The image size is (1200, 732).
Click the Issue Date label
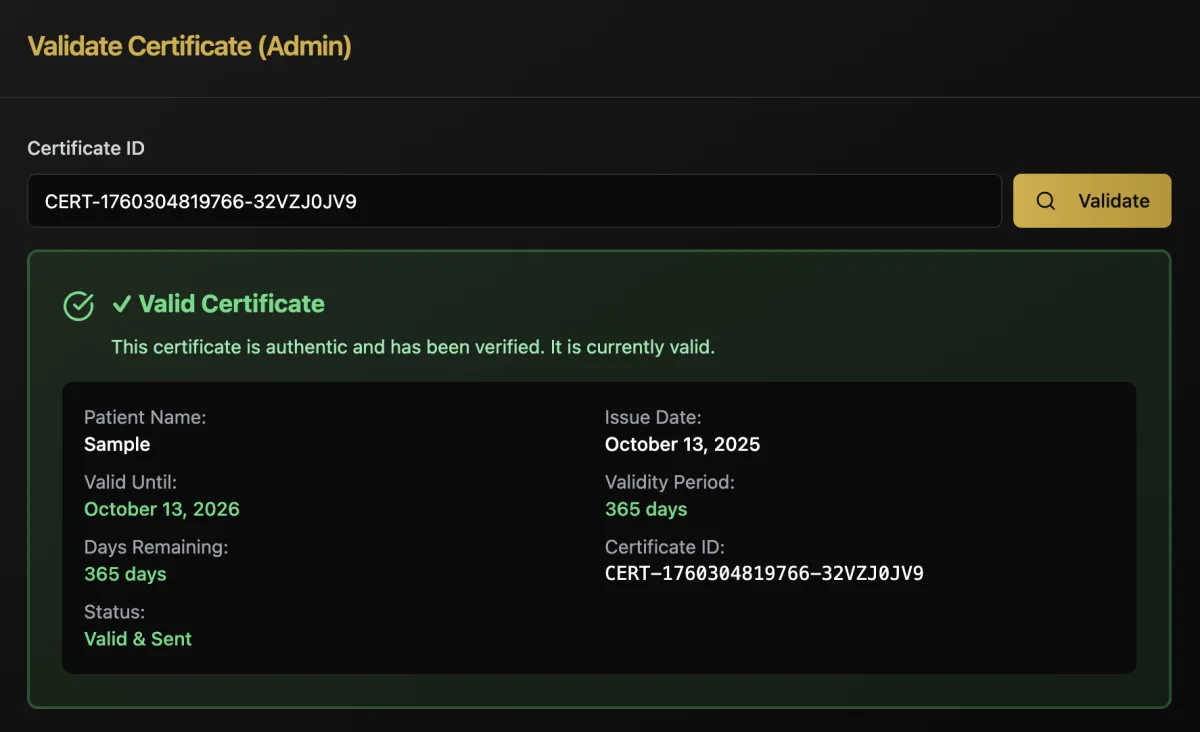(653, 417)
